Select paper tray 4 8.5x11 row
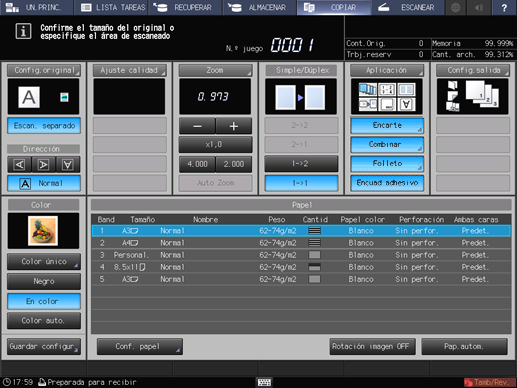This screenshot has height=388, width=517. [301, 267]
